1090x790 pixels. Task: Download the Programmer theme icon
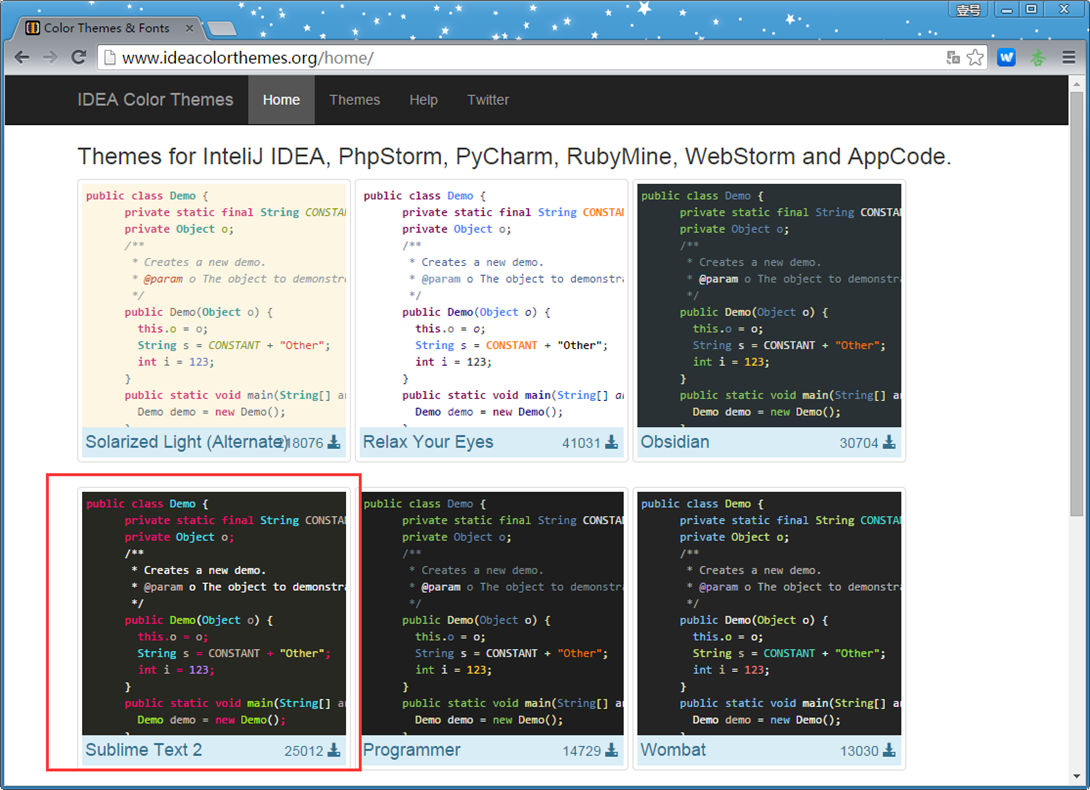tap(611, 750)
